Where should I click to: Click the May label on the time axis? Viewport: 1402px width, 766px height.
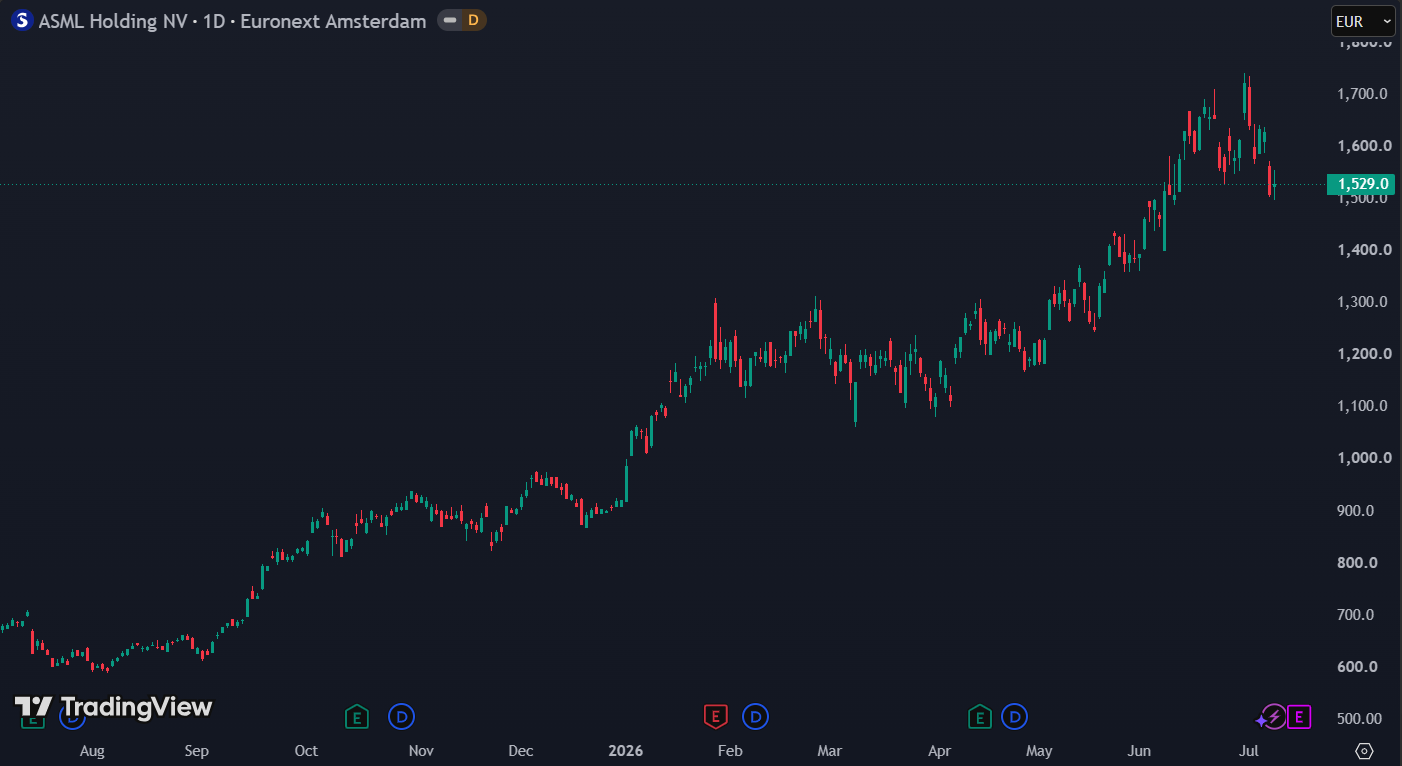tap(1039, 751)
